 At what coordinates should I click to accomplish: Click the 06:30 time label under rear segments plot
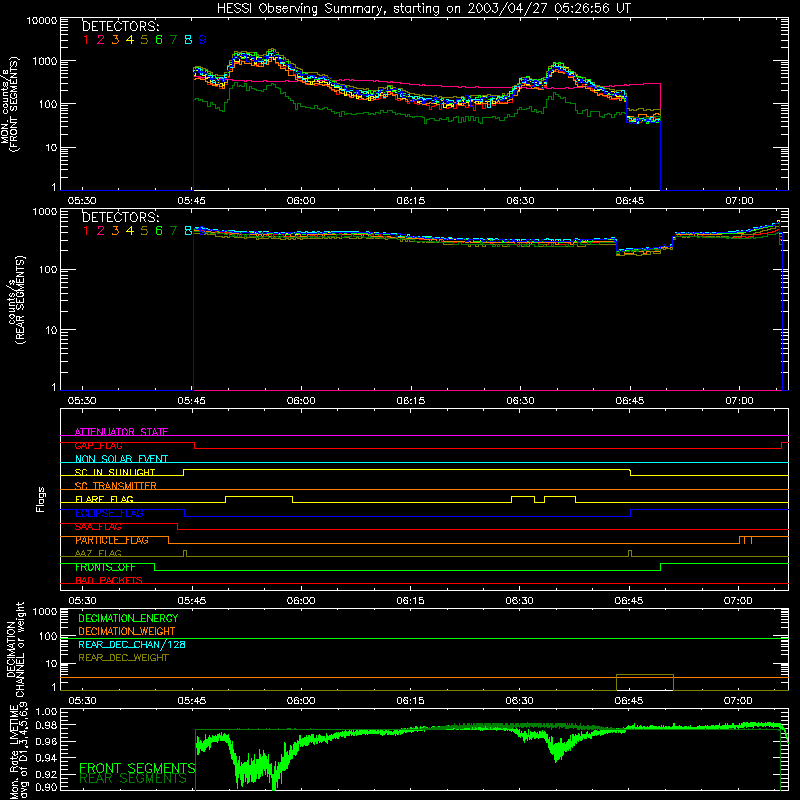pyautogui.click(x=520, y=401)
